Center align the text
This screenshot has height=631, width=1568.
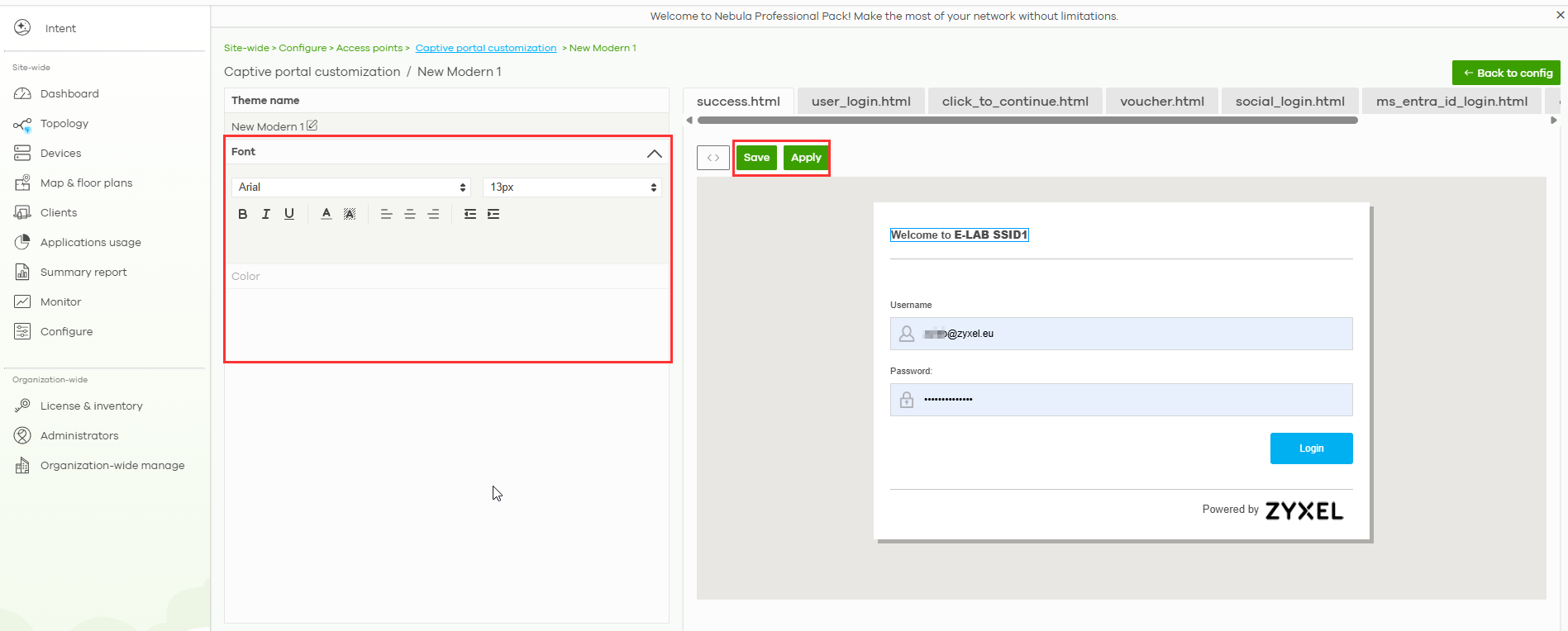[410, 214]
